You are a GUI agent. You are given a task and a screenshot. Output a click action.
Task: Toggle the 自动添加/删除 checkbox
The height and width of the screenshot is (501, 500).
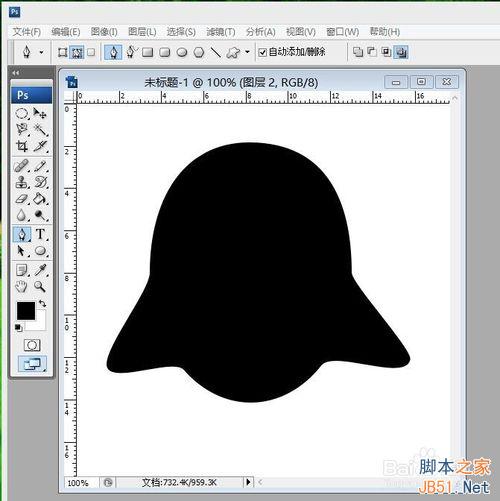[x=263, y=52]
